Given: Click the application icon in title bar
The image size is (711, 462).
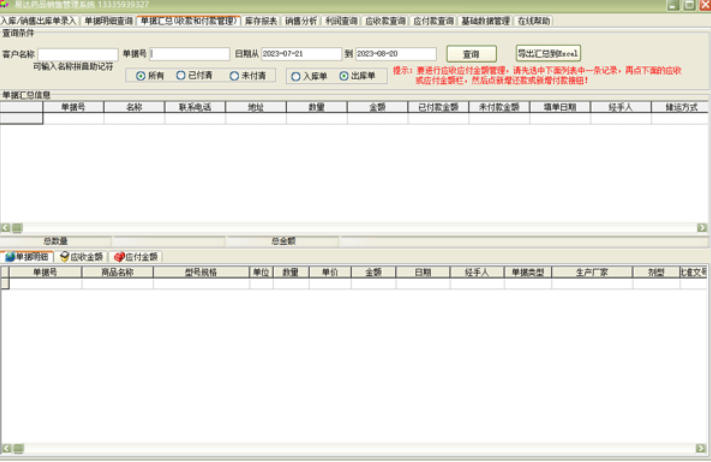Looking at the screenshot, I should coord(4,4).
